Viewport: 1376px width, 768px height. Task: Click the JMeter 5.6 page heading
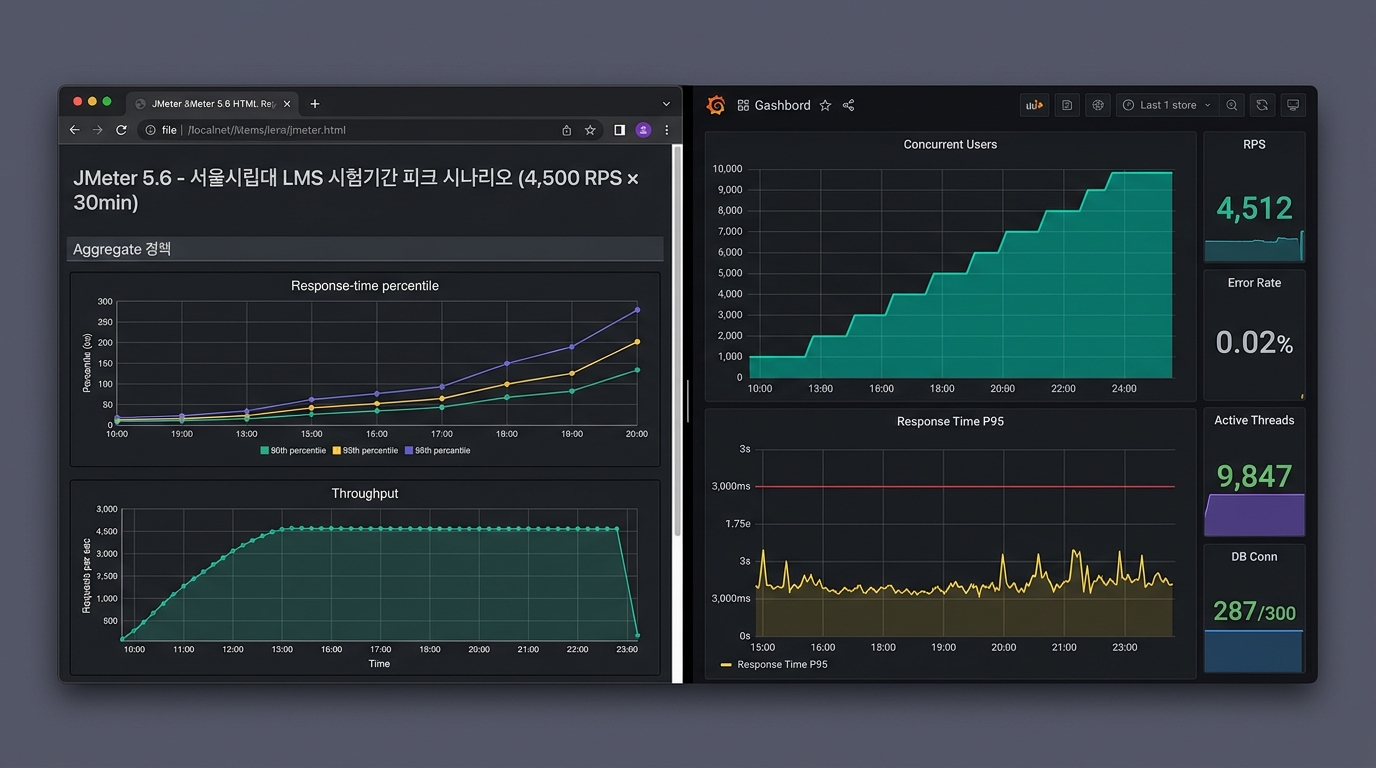[356, 190]
